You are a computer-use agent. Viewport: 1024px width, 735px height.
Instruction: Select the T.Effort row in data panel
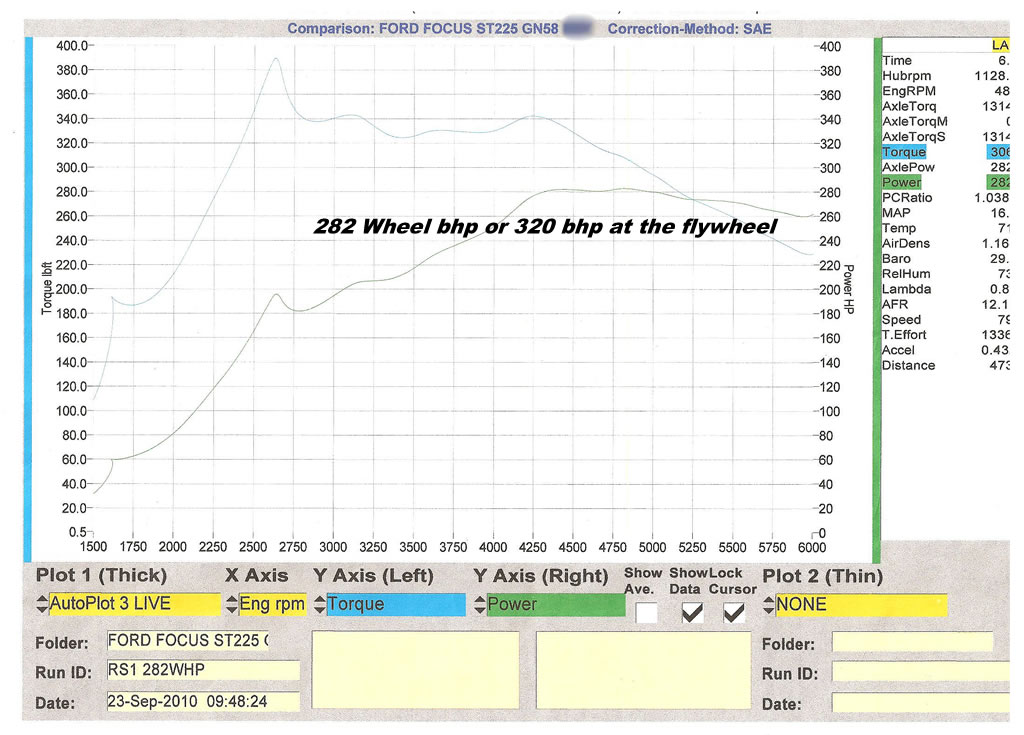(x=946, y=335)
